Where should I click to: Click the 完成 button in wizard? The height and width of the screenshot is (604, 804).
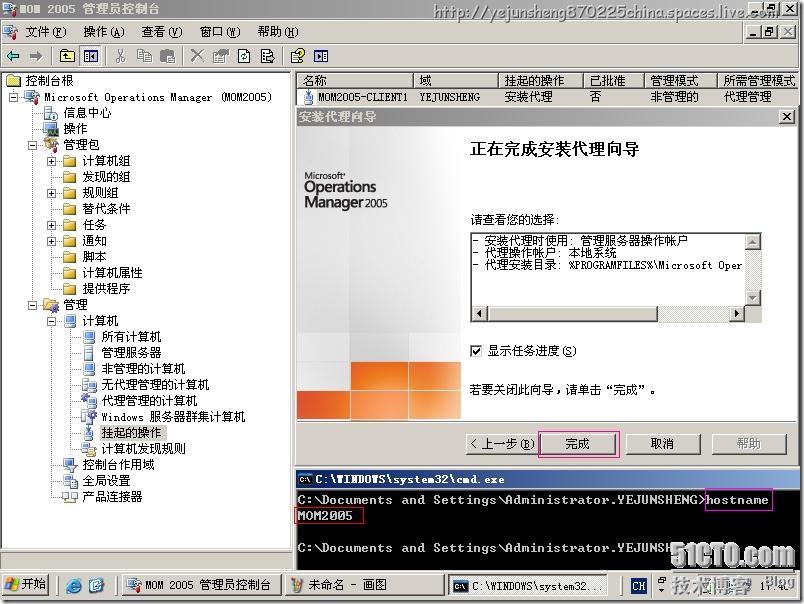578,444
